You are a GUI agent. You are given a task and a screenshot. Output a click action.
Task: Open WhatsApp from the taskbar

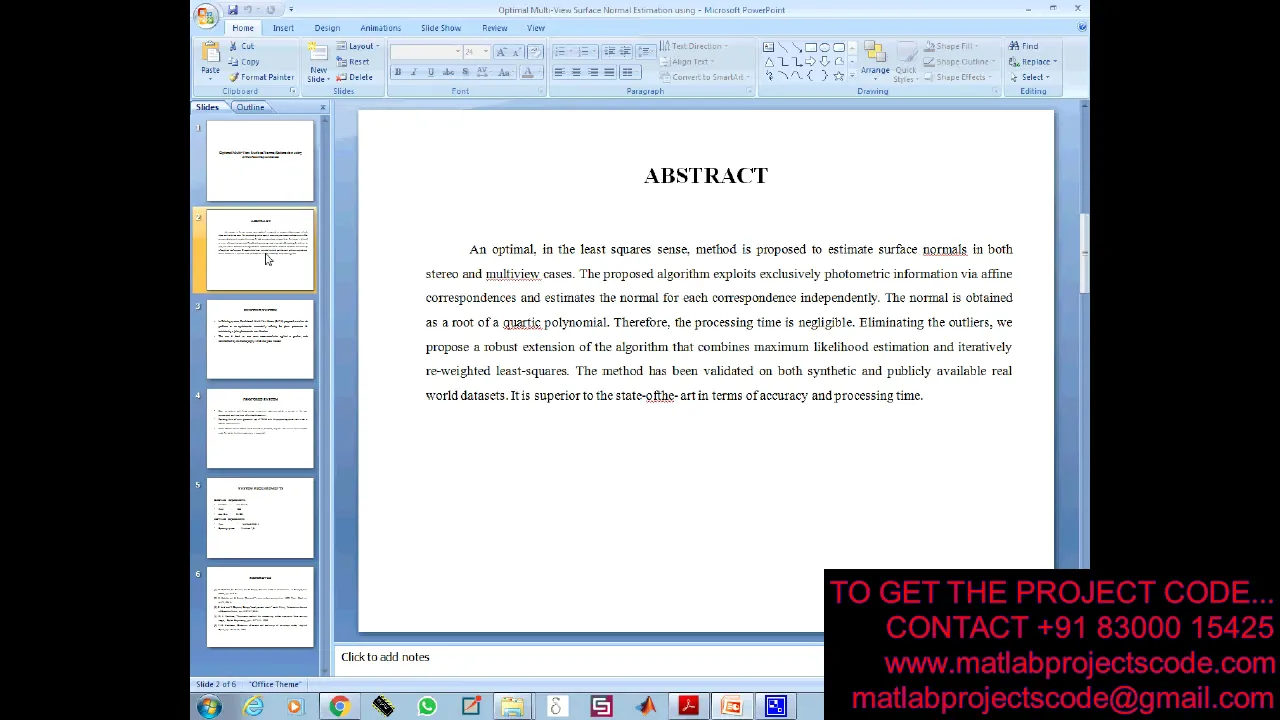coord(427,707)
